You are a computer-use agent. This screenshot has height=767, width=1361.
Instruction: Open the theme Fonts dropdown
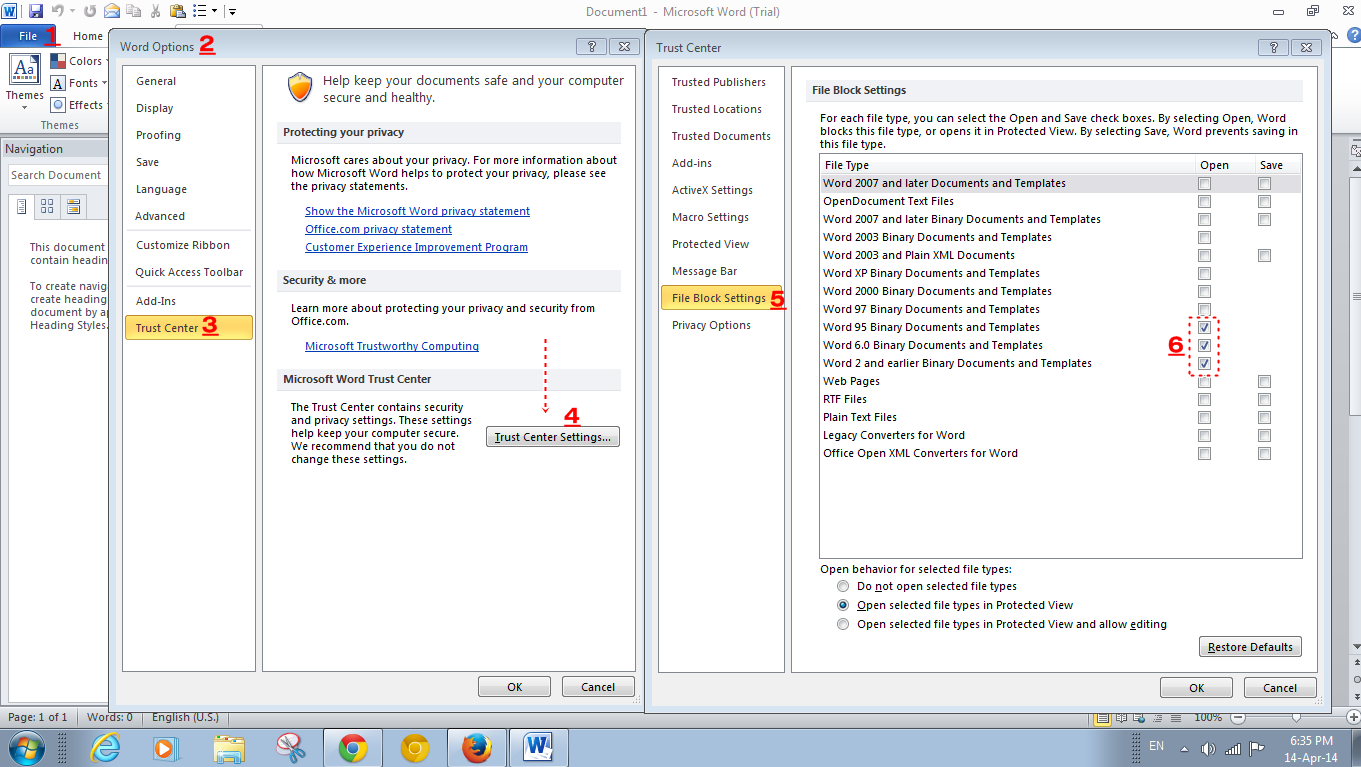coord(104,83)
